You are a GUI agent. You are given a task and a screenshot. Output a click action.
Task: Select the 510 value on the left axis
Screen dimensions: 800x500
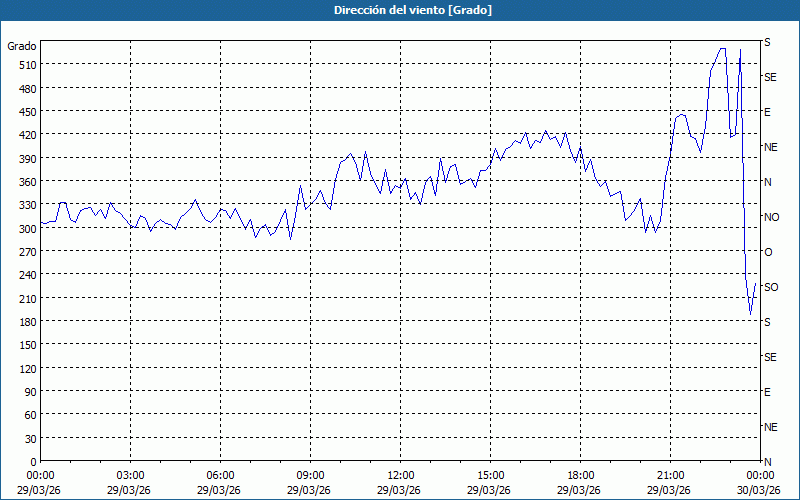pyautogui.click(x=25, y=64)
